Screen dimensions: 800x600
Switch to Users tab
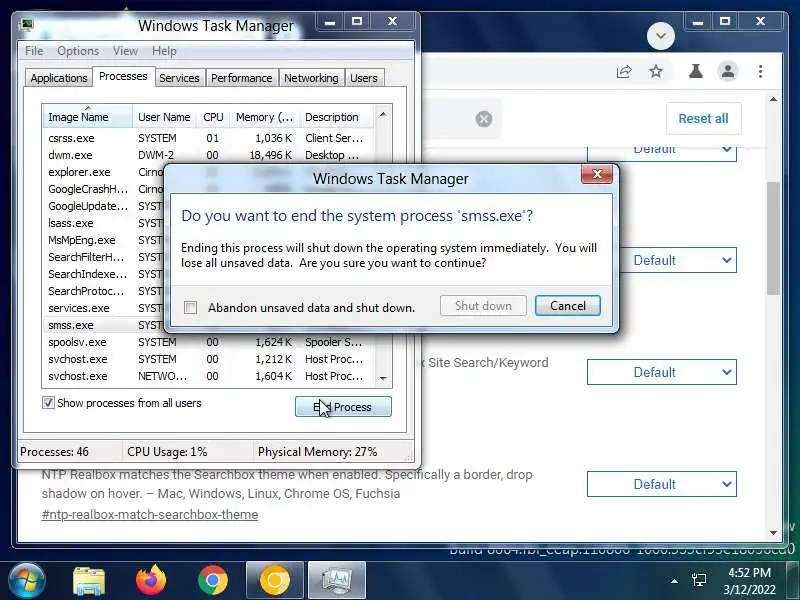[364, 78]
